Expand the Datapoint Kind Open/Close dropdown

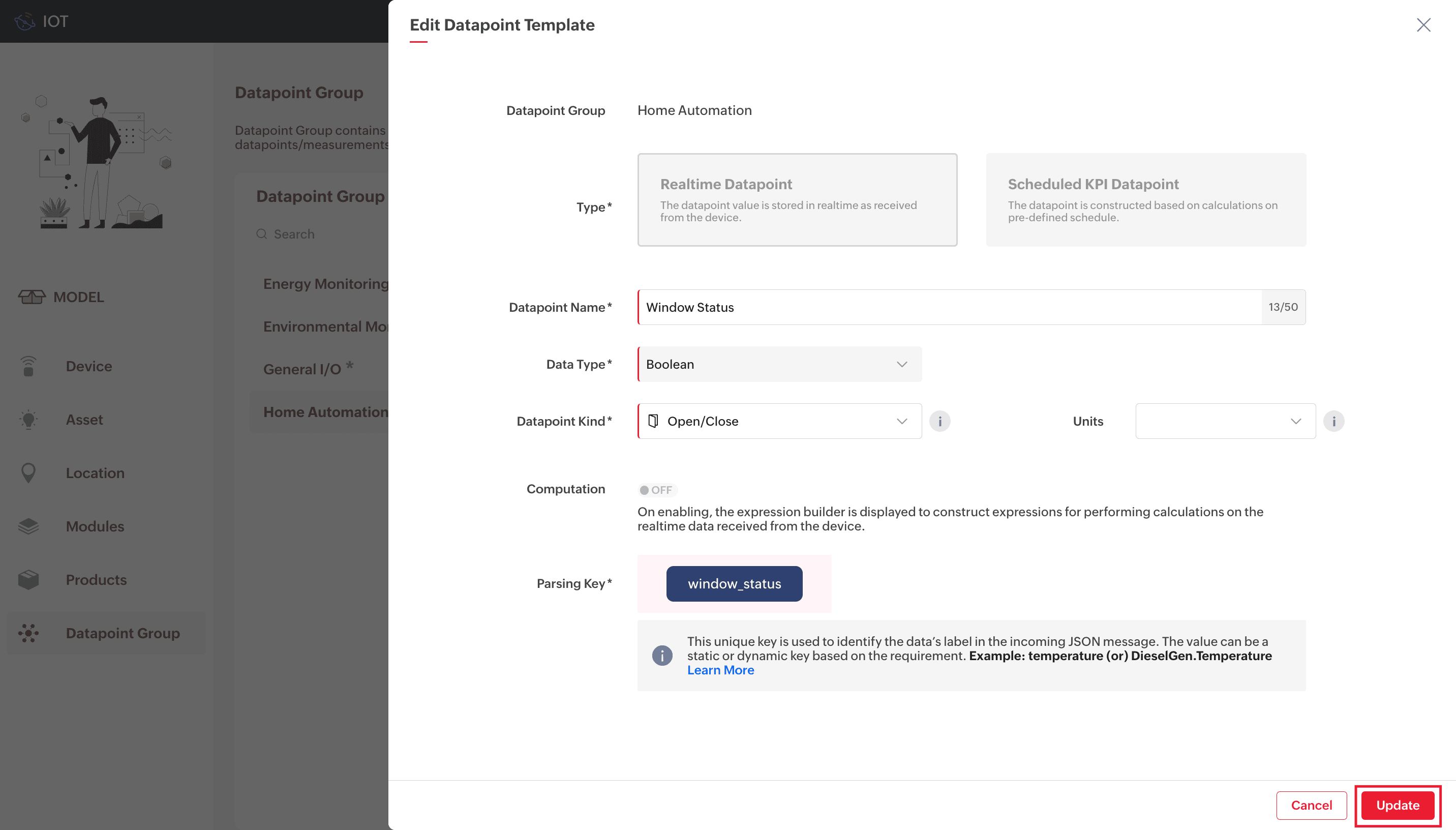click(779, 421)
